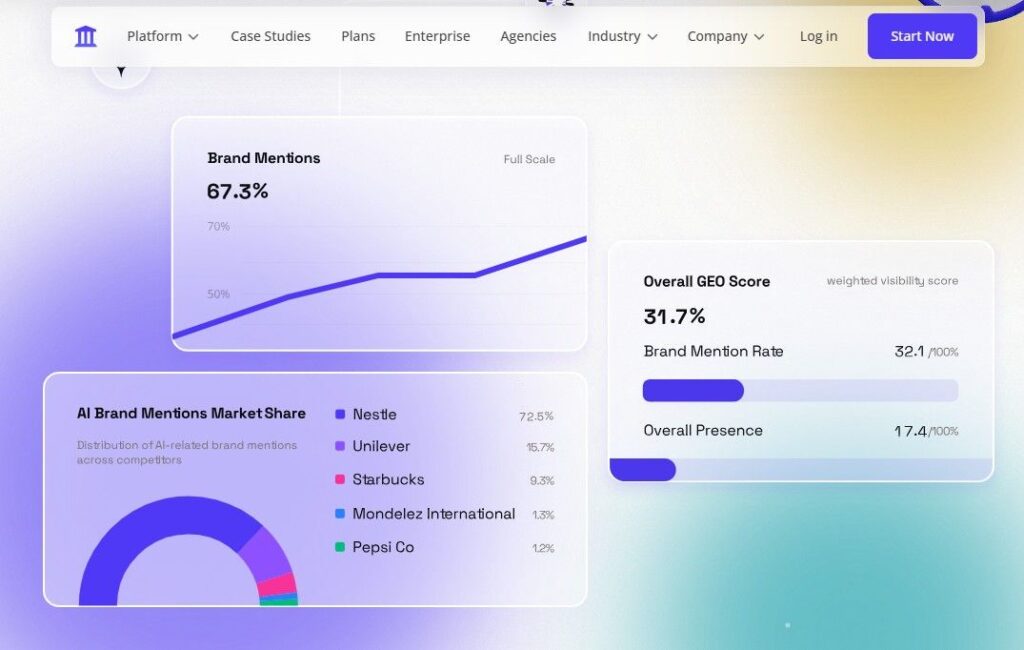Screen dimensions: 1024x650
Task: Go to the Plans menu item
Action: coord(358,37)
